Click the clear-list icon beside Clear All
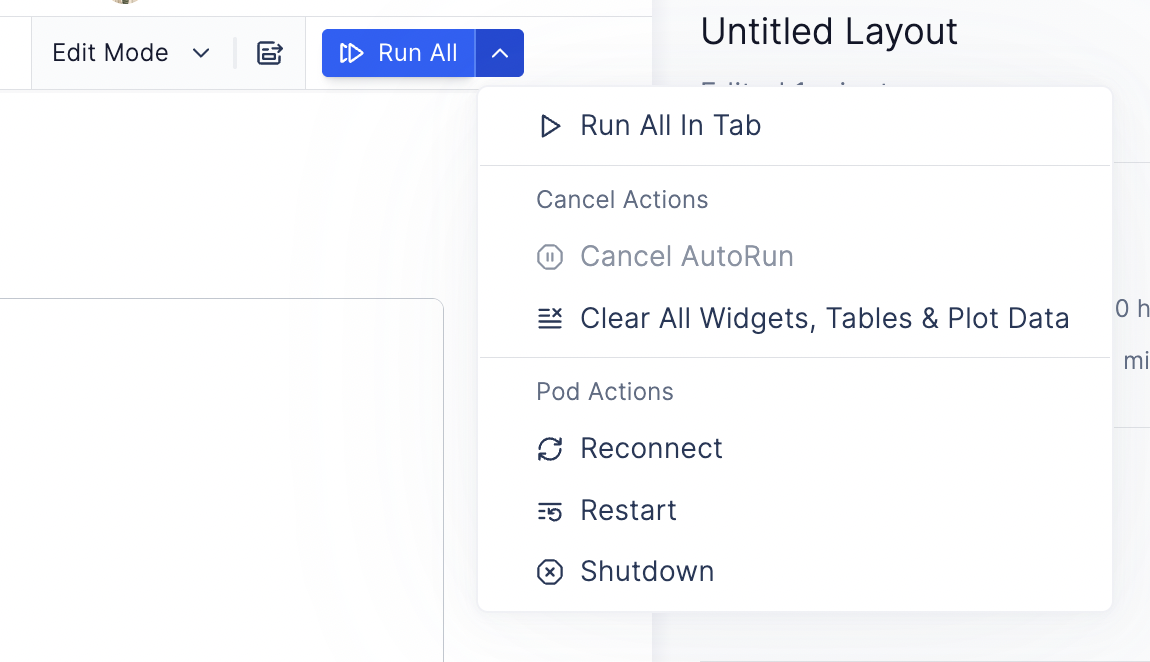Image resolution: width=1150 pixels, height=662 pixels. (x=550, y=318)
